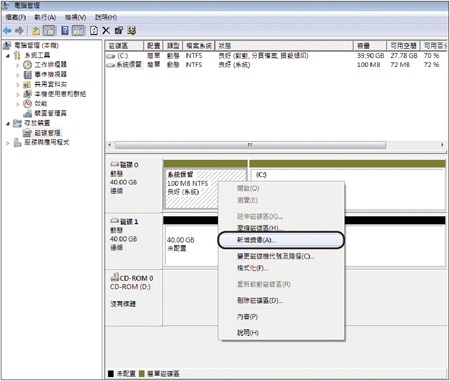Choose 刪除磁碟區(D)... from the context menu
450x381 pixels.
pos(281,300)
